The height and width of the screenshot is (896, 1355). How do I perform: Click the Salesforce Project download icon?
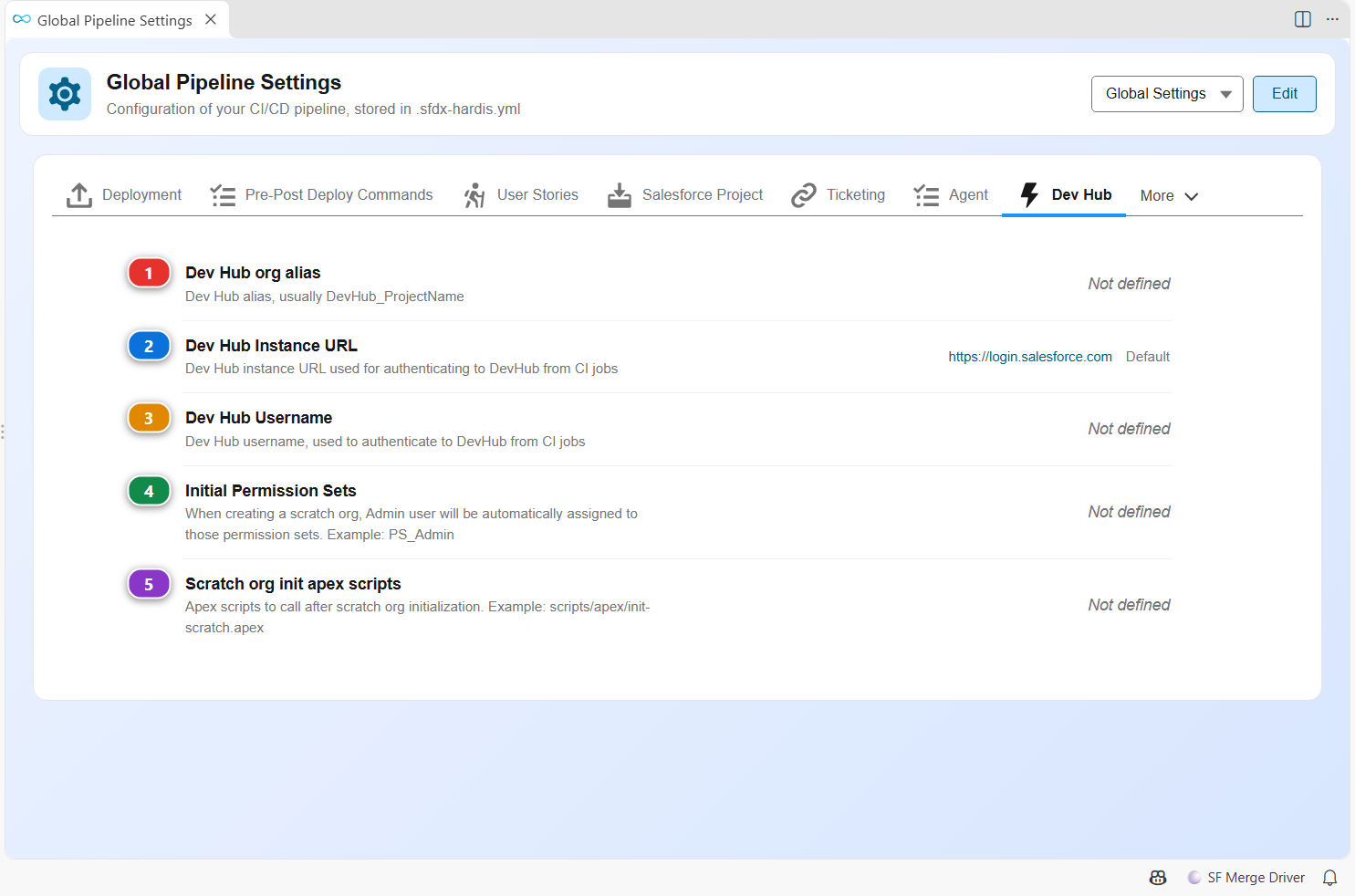[x=620, y=195]
